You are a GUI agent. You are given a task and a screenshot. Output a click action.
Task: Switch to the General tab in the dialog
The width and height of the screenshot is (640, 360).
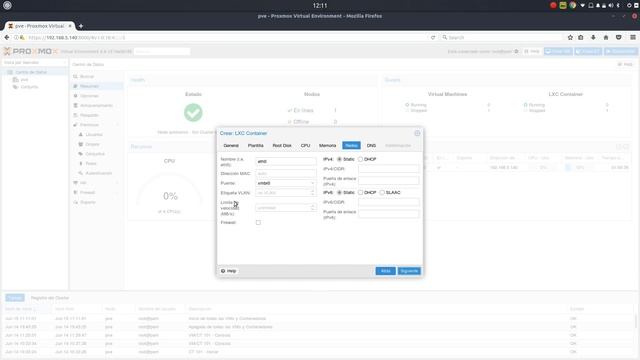pos(231,145)
